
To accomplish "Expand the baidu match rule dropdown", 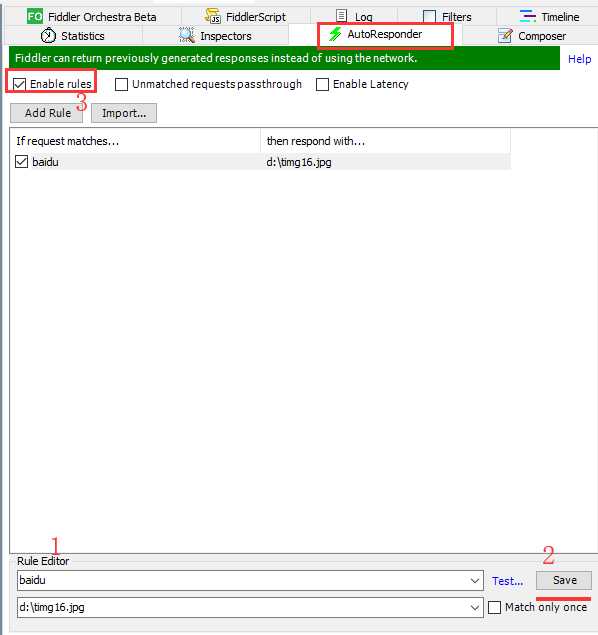I will coord(475,581).
